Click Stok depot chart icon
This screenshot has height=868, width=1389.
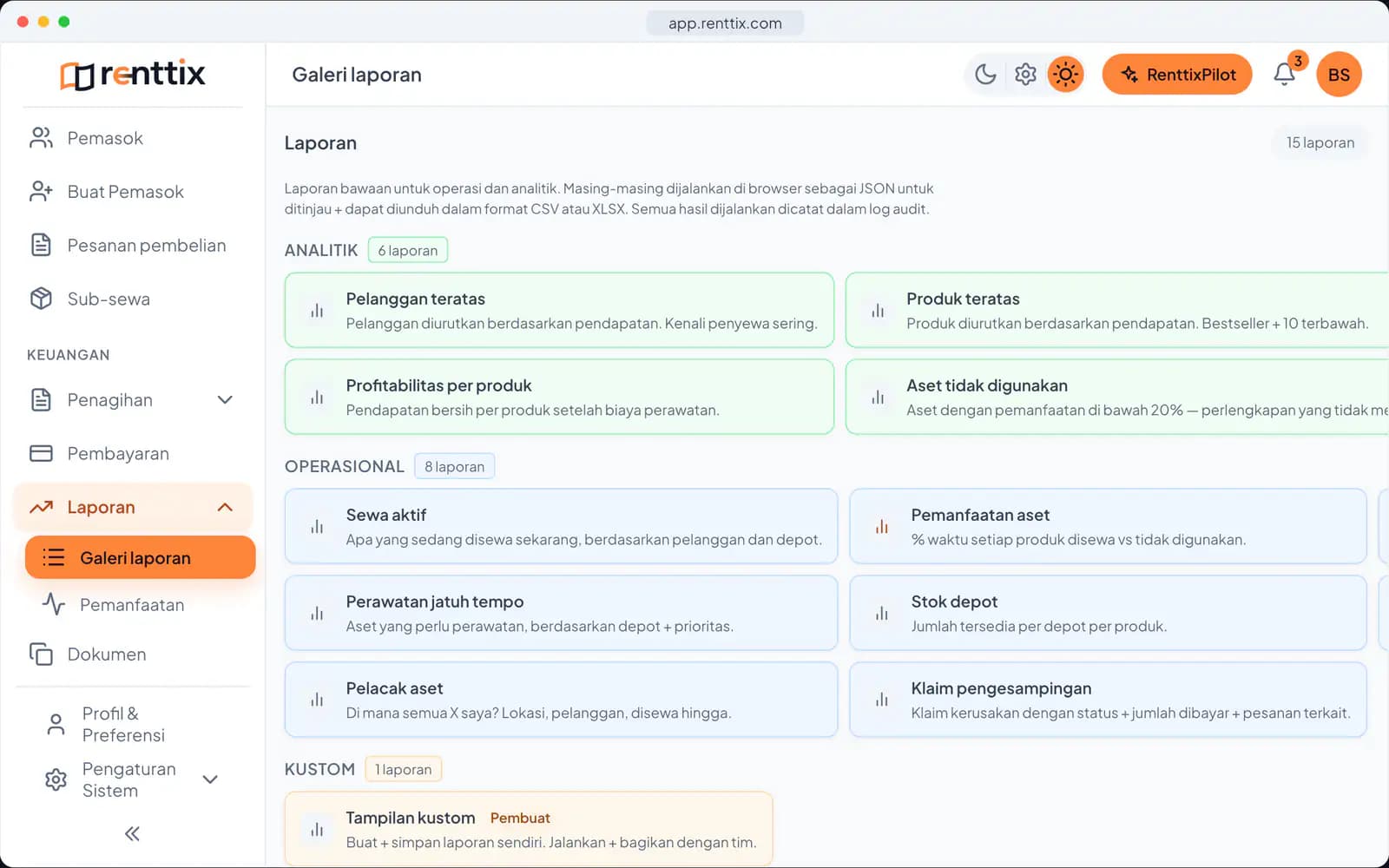click(x=882, y=614)
